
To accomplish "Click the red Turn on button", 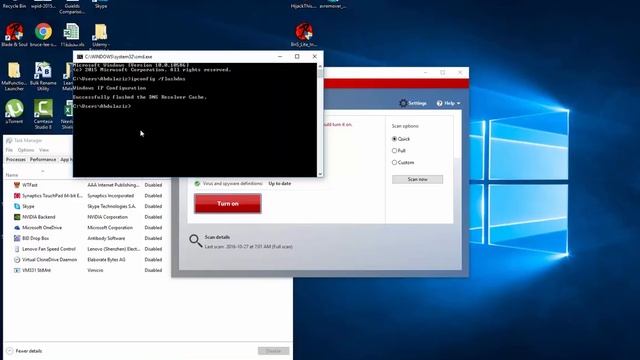I will [x=228, y=204].
